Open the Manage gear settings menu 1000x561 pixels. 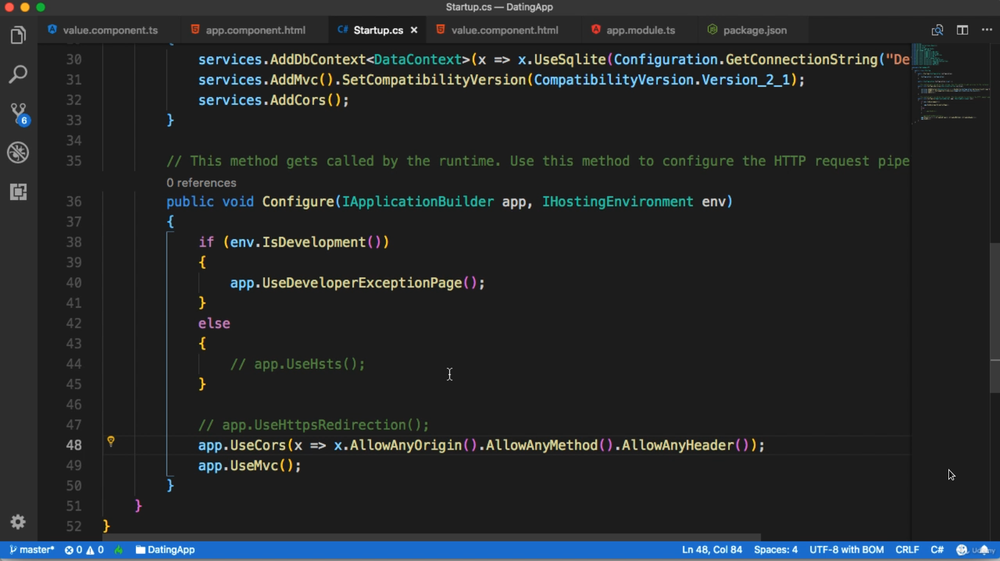tap(18, 522)
